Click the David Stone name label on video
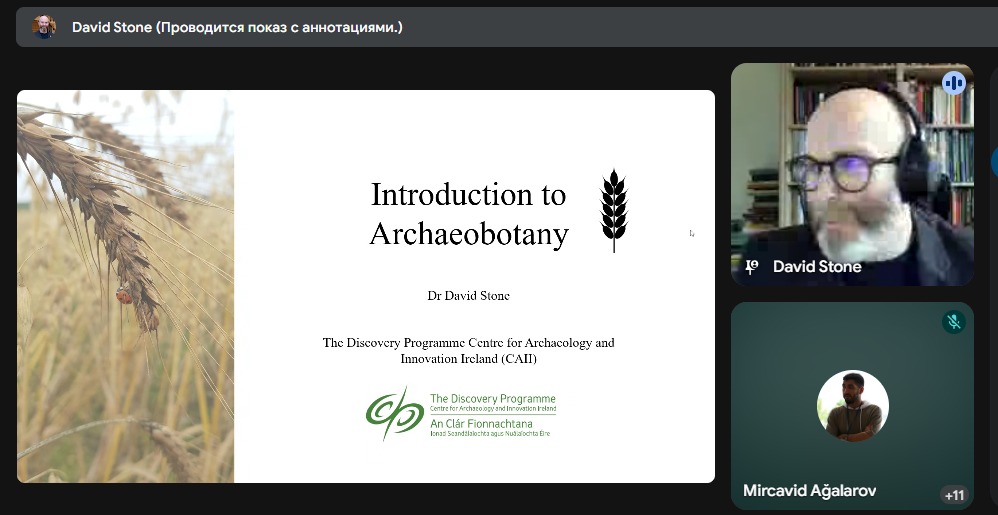The width and height of the screenshot is (998, 515). tap(817, 267)
